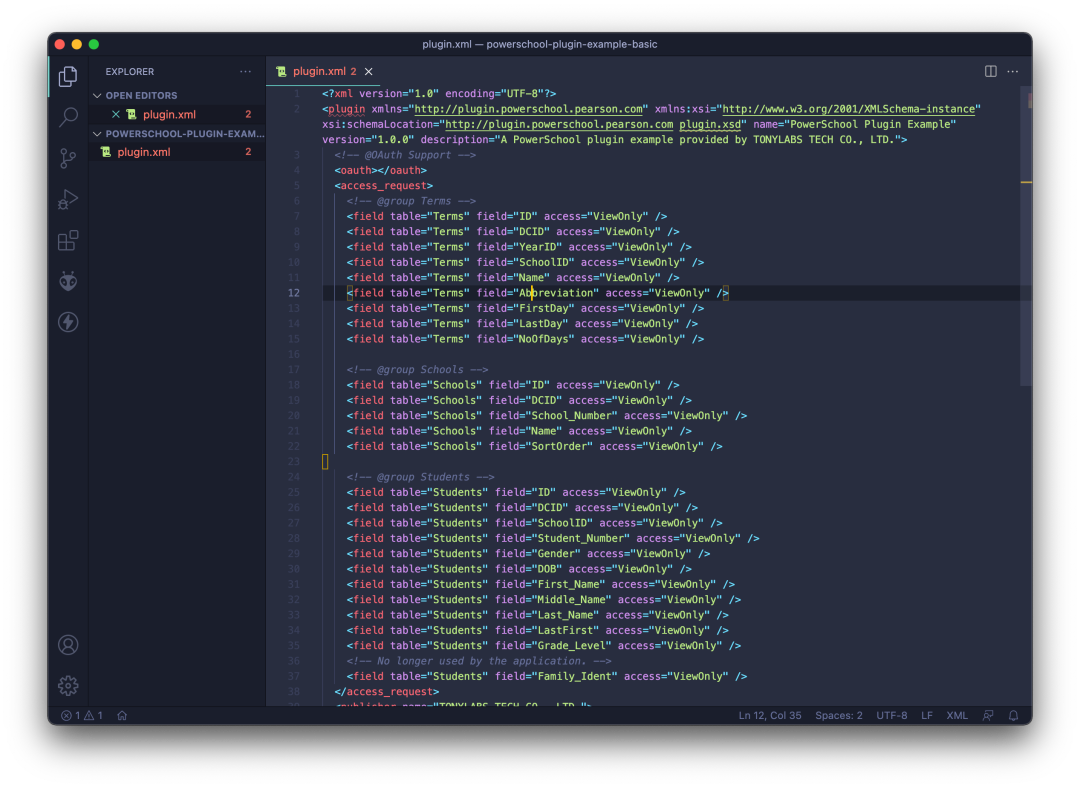
Task: Click the Terms YearID field line
Action: (x=519, y=247)
